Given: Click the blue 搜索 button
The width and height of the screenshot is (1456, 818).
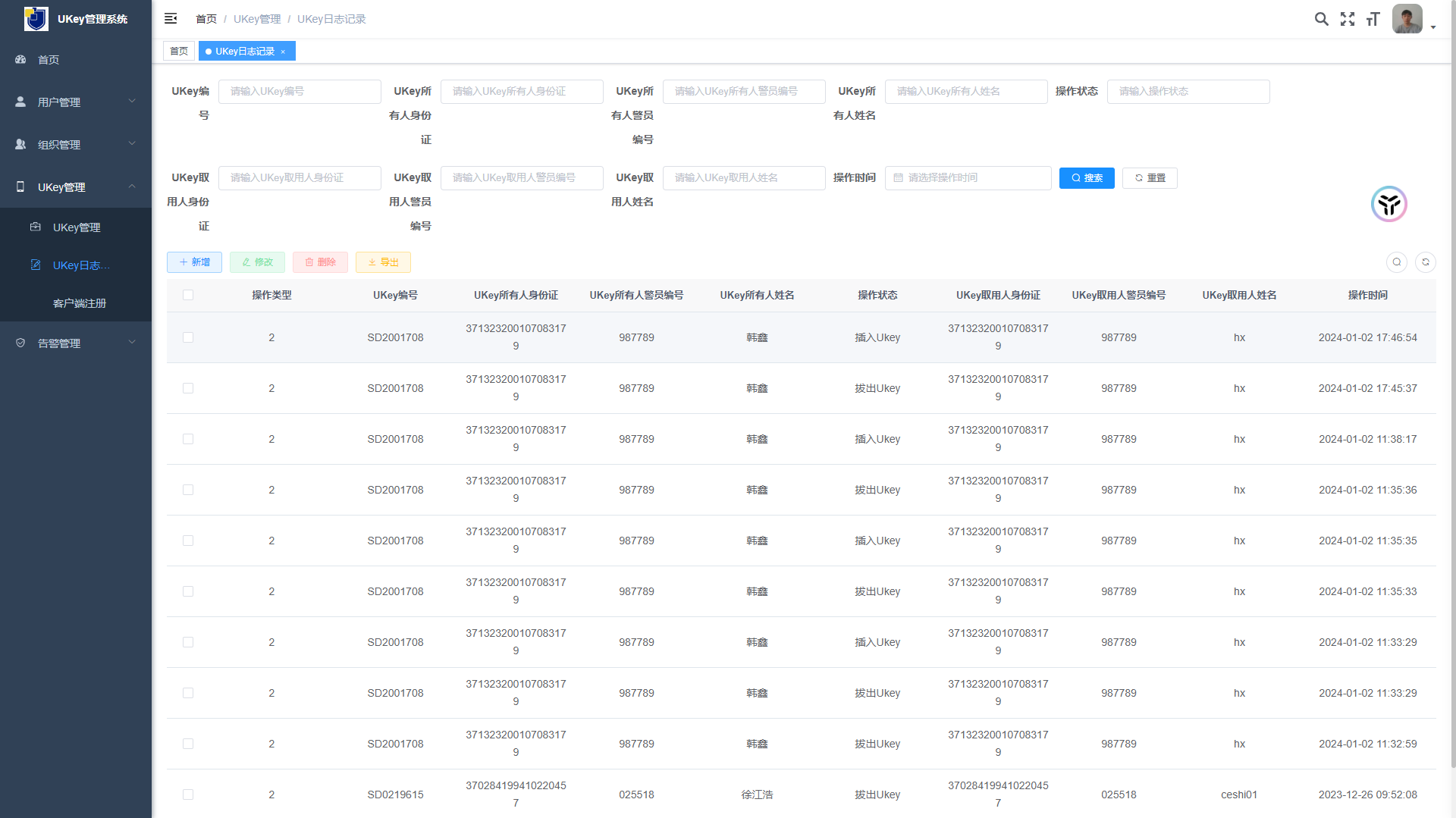Looking at the screenshot, I should (x=1087, y=178).
